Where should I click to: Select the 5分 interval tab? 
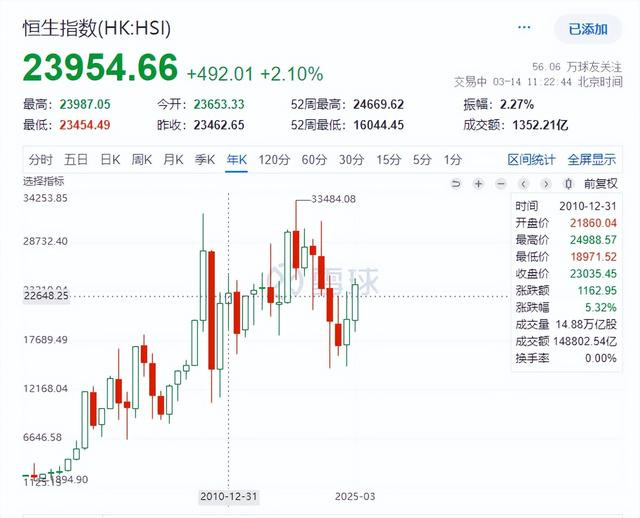[422, 160]
